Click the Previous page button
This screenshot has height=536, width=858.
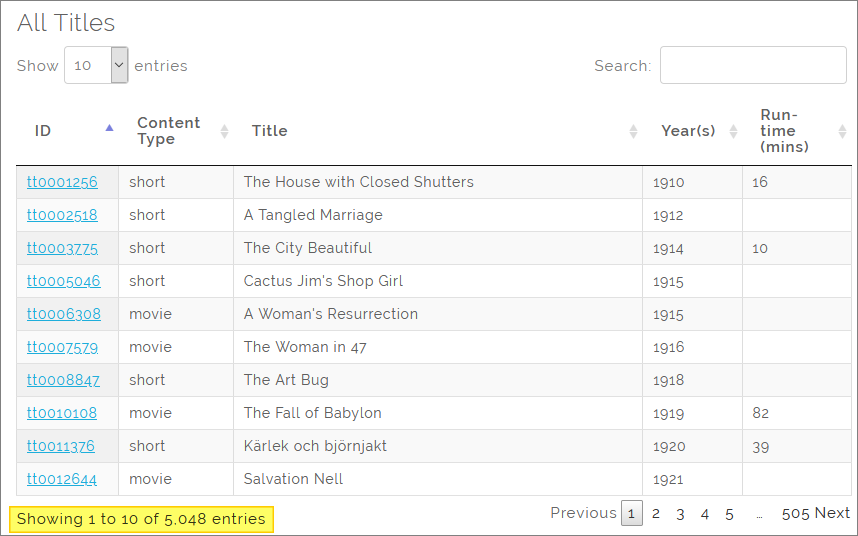tap(583, 513)
